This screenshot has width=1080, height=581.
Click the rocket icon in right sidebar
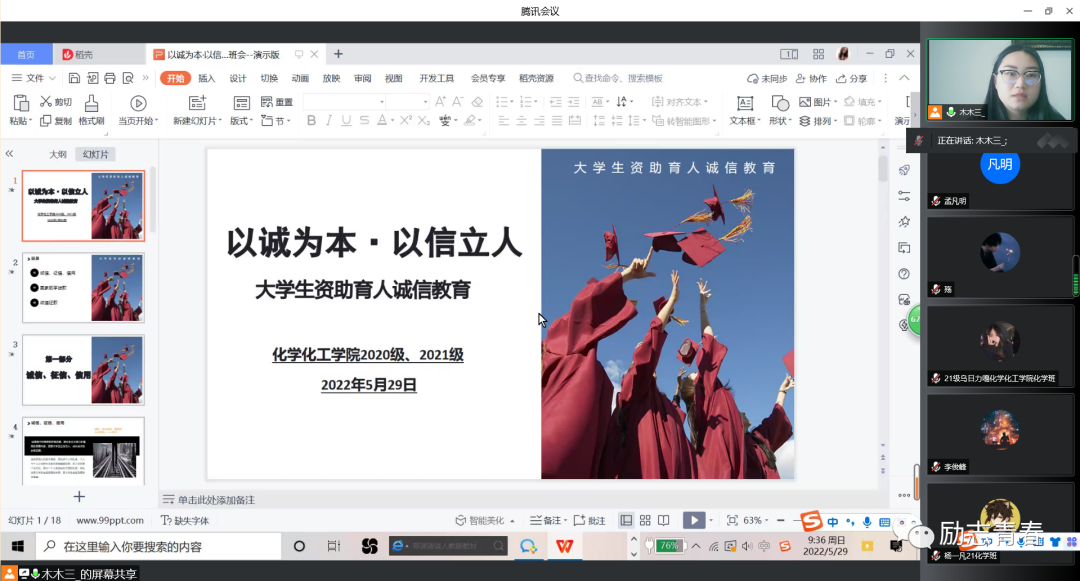point(904,170)
